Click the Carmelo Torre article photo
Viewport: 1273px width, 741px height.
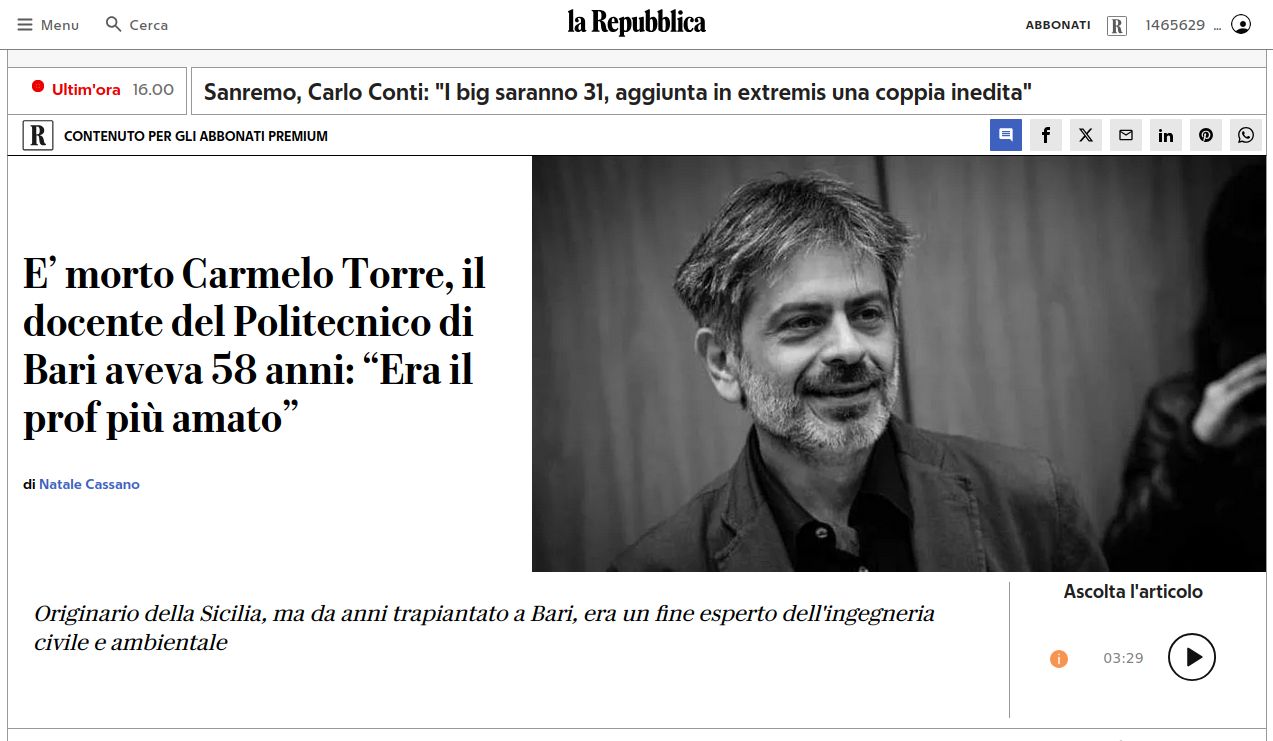pos(899,364)
